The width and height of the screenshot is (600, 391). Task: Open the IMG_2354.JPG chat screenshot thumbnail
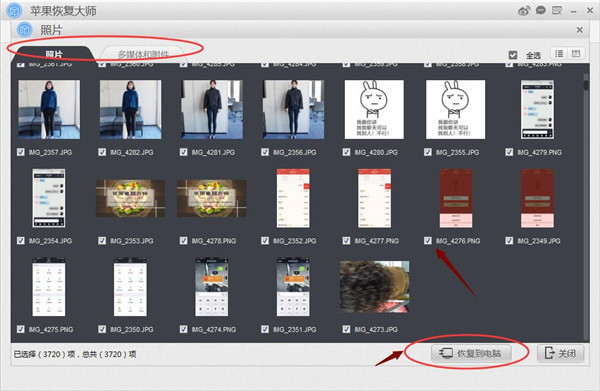[x=49, y=198]
